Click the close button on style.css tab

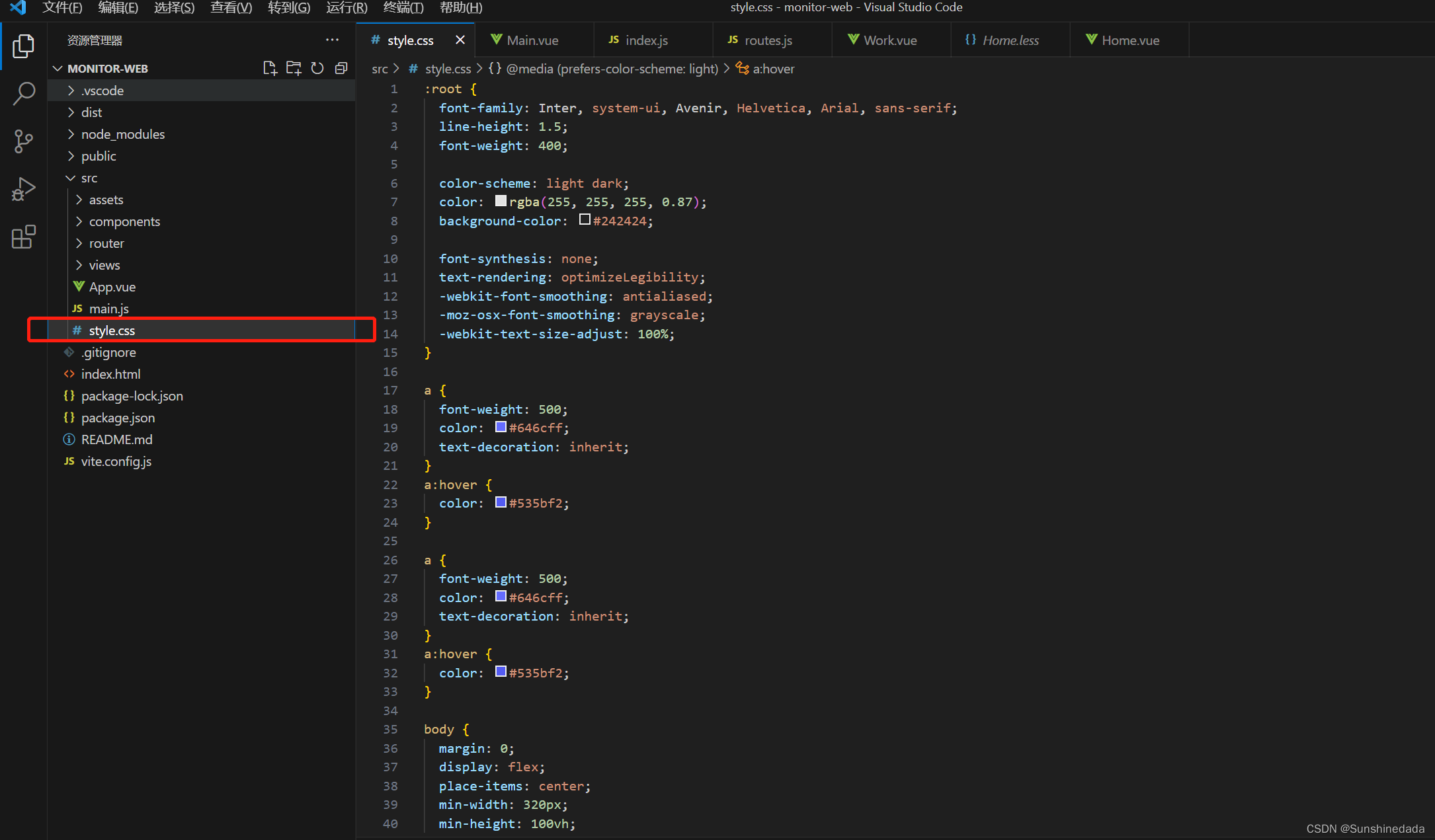pos(460,40)
